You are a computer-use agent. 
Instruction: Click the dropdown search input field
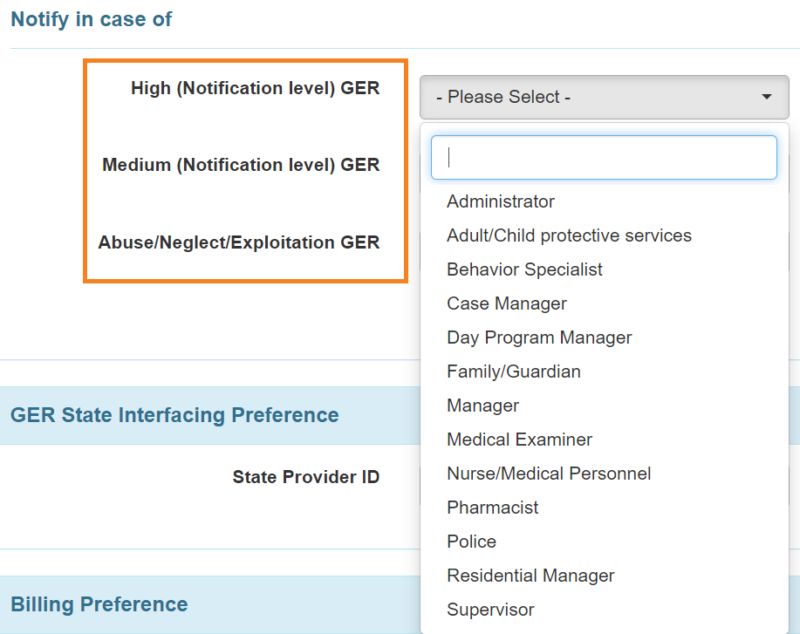(x=604, y=157)
